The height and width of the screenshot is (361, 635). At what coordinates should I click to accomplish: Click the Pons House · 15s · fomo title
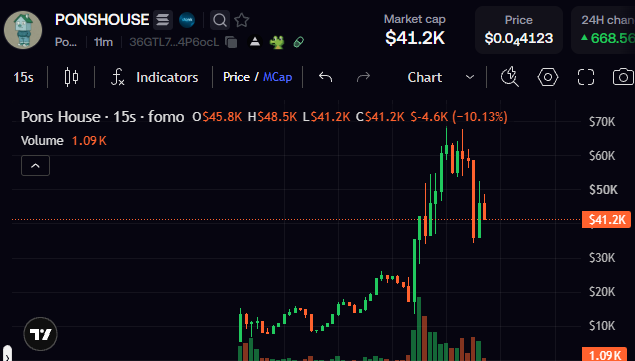point(102,117)
